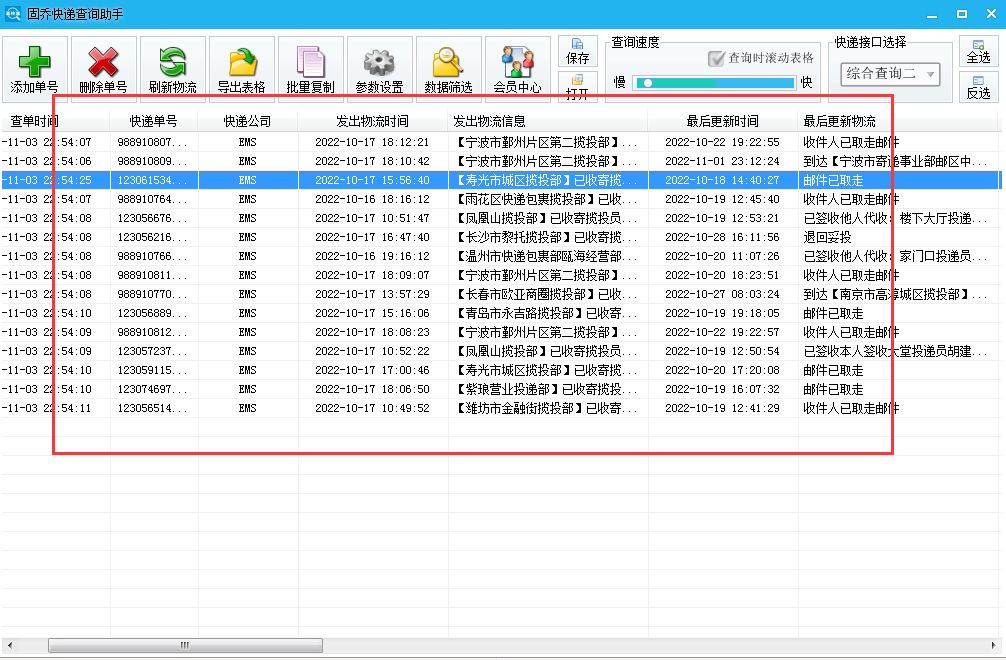Click 【温州市快递包裹部瓯海经营部 cell
The width and height of the screenshot is (1006, 660).
pyautogui.click(x=546, y=256)
